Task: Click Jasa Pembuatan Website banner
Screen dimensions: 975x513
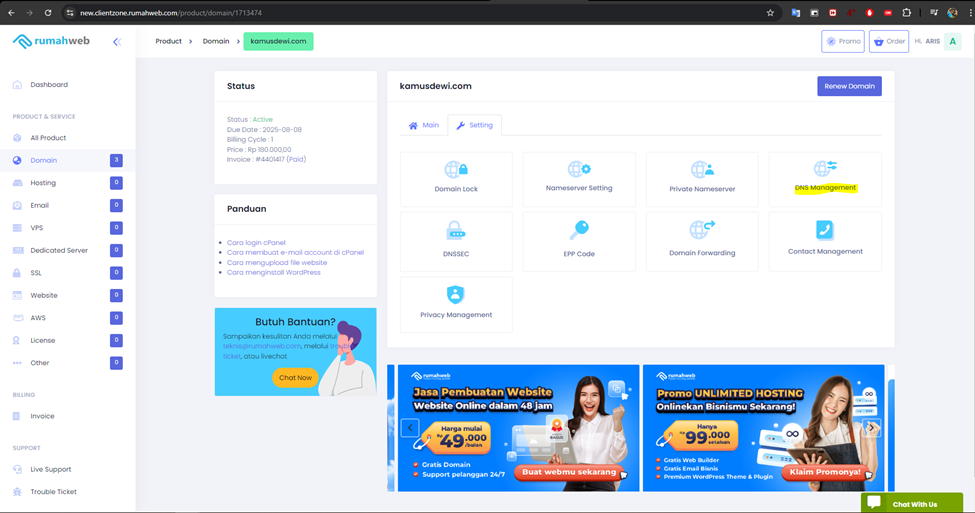Action: click(x=518, y=428)
